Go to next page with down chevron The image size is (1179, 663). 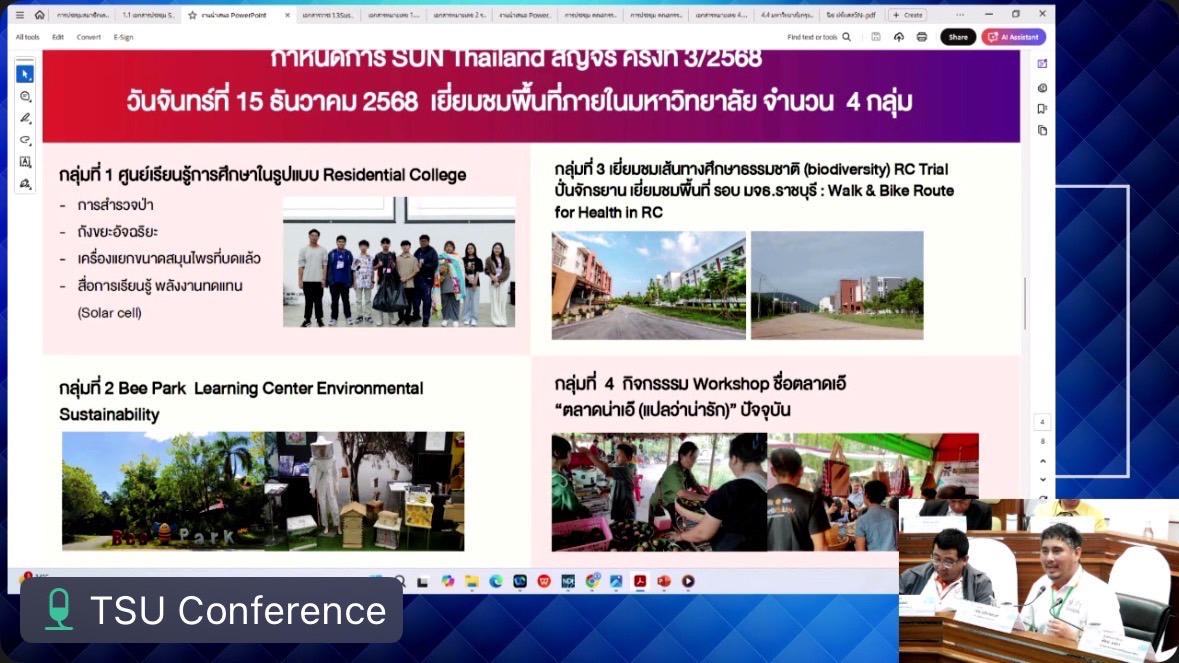pos(1043,480)
